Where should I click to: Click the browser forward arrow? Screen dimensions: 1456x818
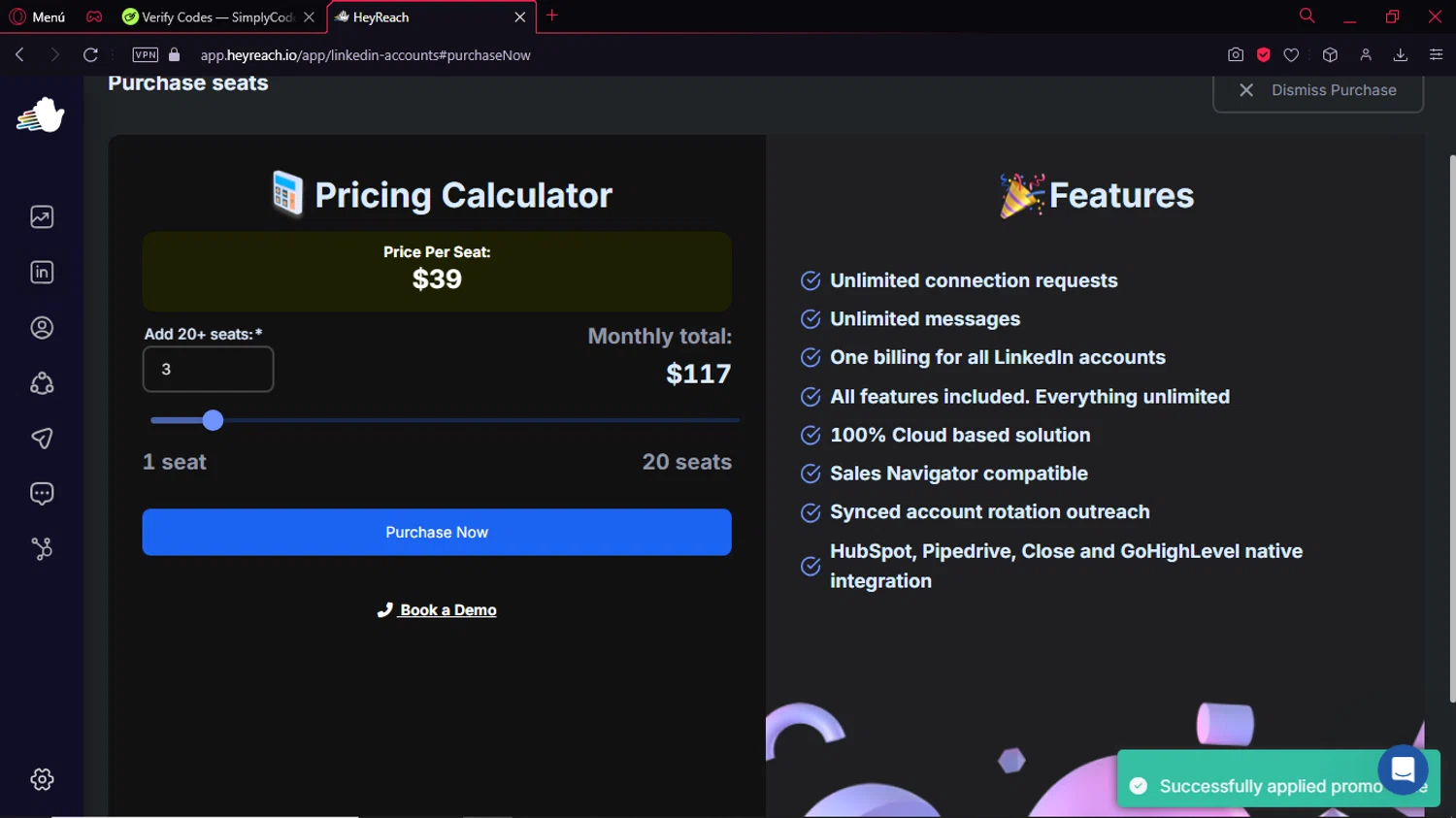click(54, 55)
